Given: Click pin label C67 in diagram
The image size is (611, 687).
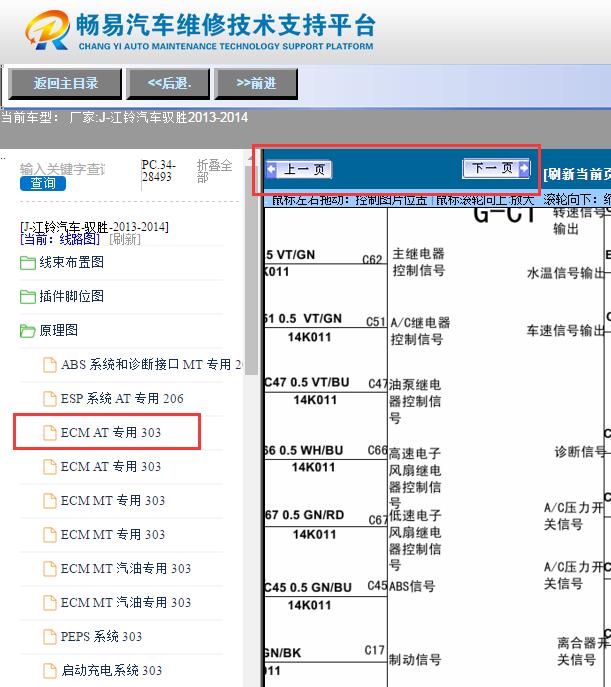Looking at the screenshot, I should pos(378,520).
